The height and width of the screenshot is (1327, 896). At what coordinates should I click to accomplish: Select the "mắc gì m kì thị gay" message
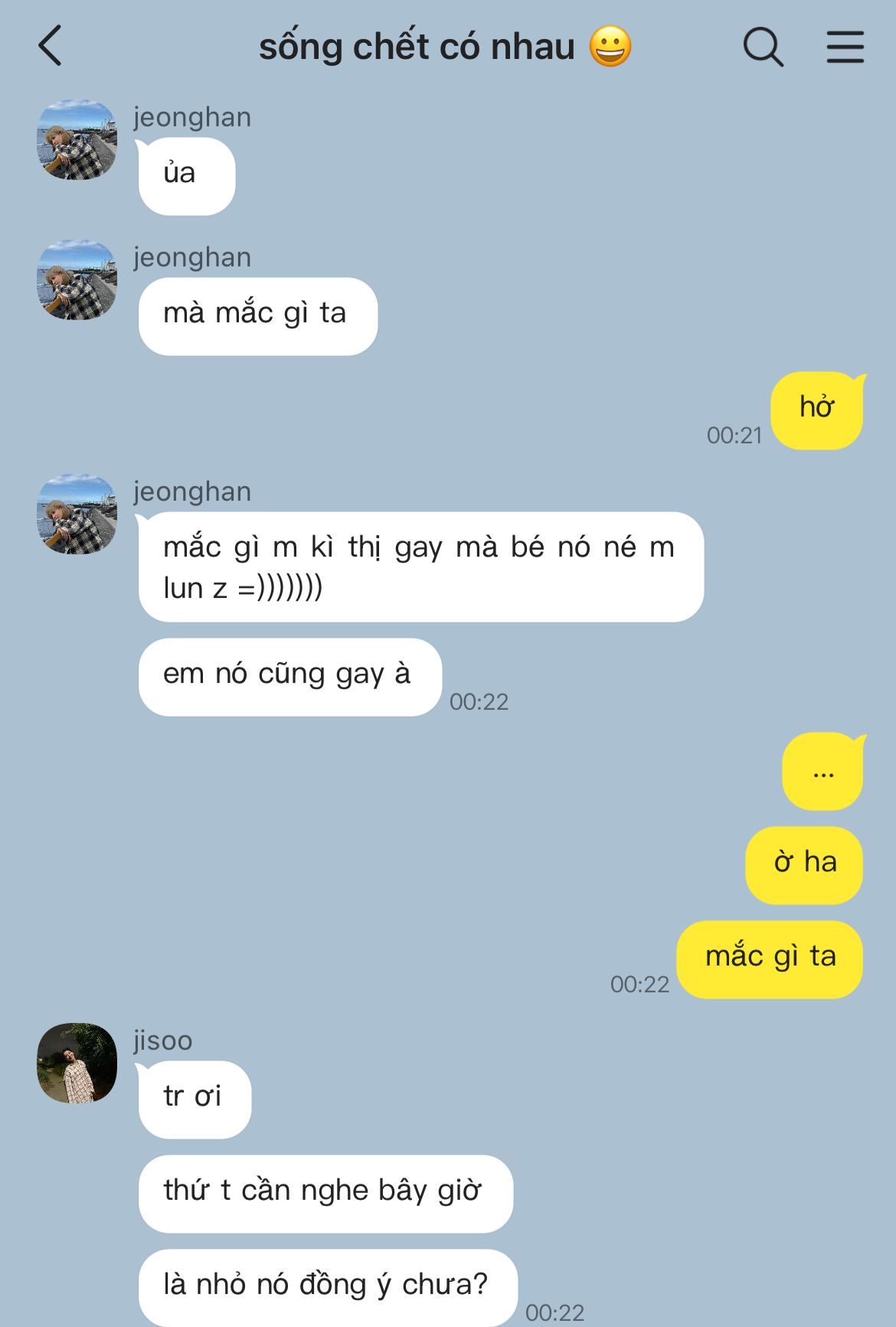tap(420, 567)
